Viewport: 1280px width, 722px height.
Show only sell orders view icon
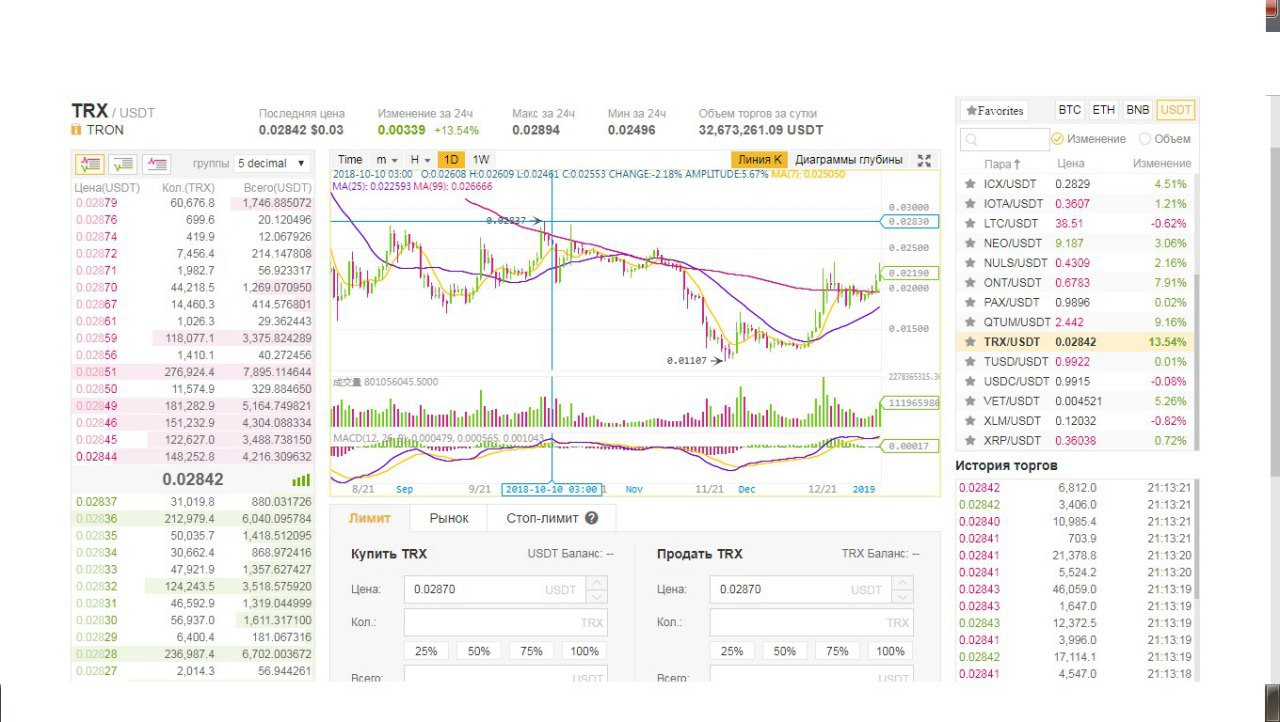click(156, 163)
